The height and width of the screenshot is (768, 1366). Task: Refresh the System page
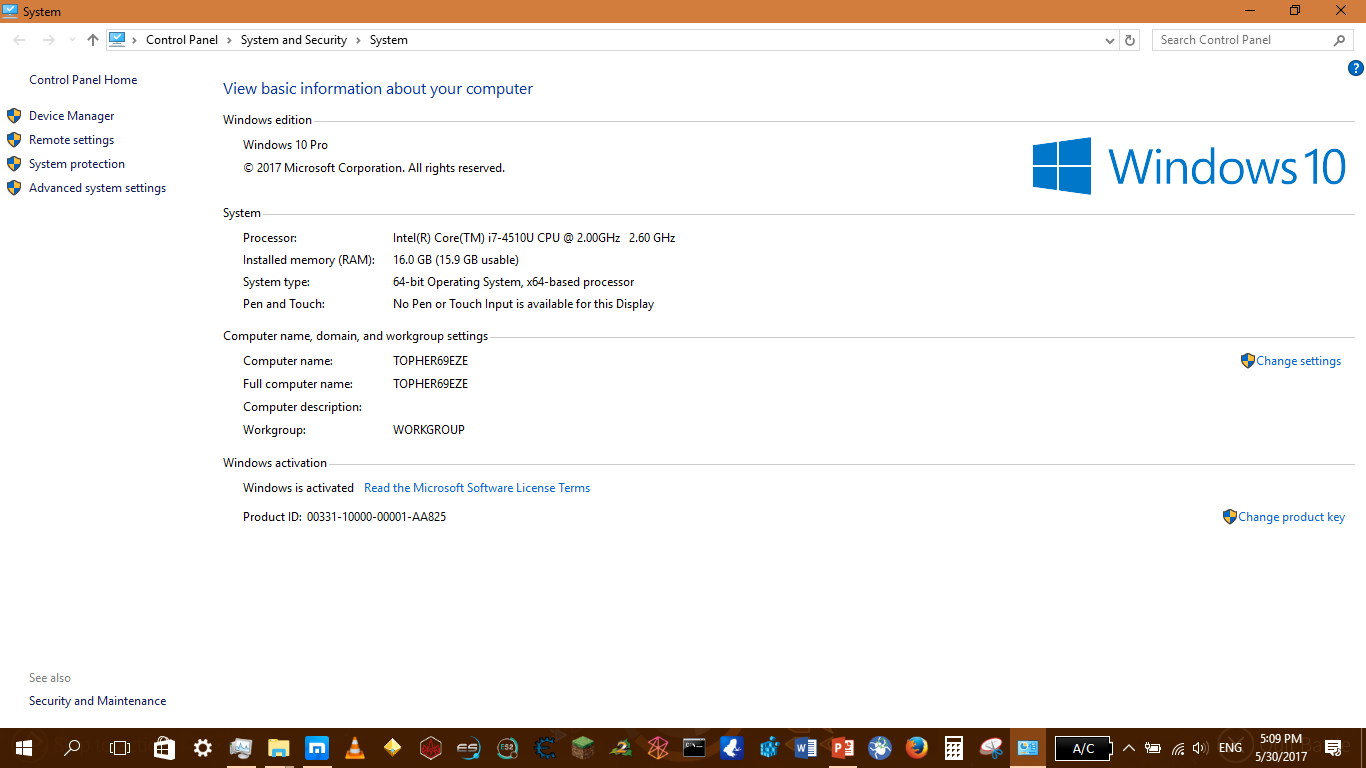pos(1130,40)
